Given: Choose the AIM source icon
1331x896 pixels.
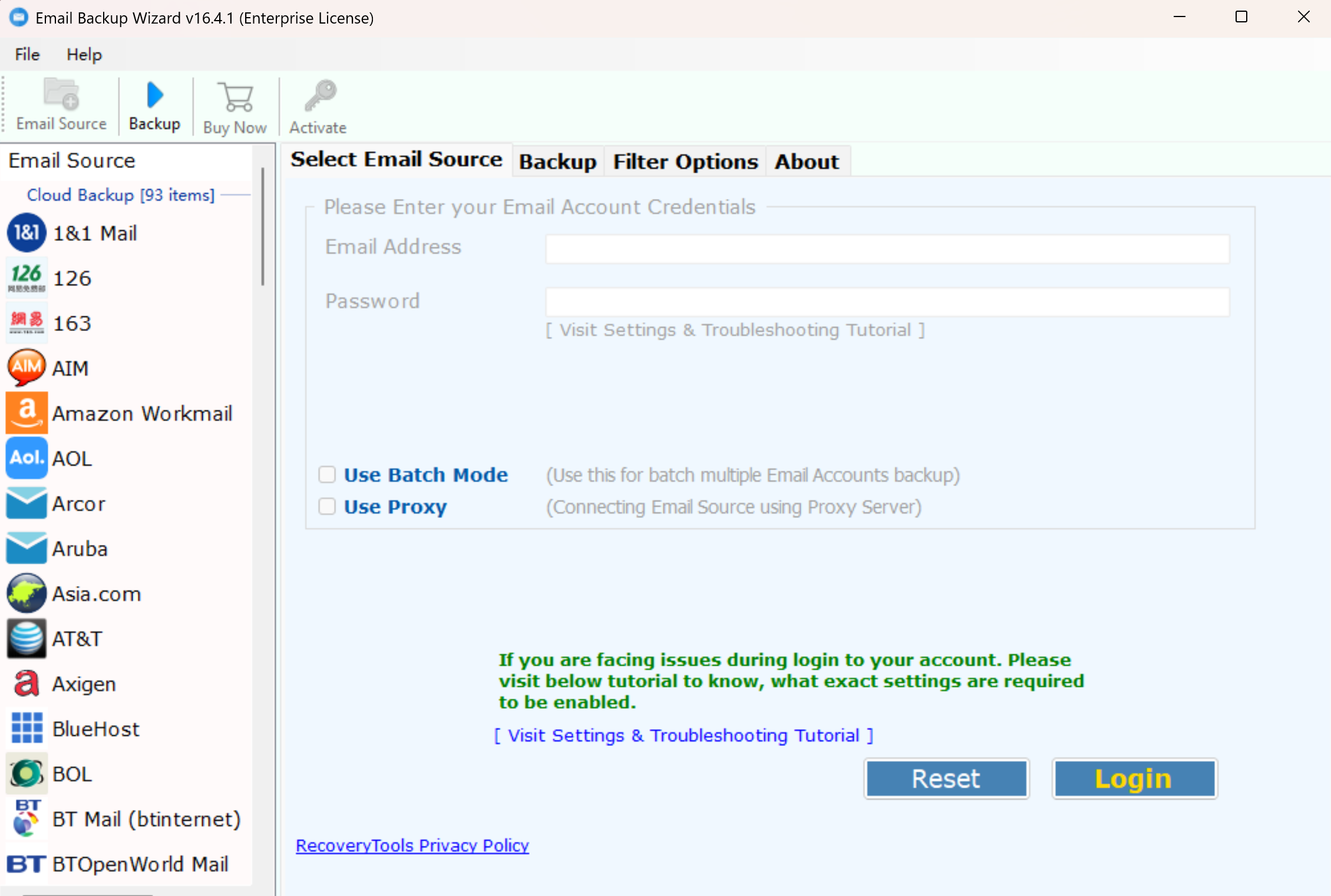Looking at the screenshot, I should click(27, 368).
